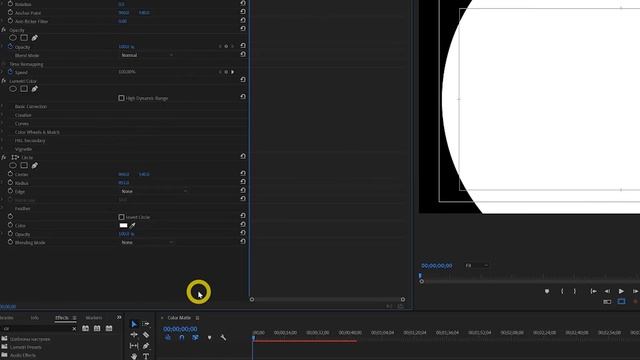Open the Edge dropdown set to None
This screenshot has height=360, width=640.
click(x=154, y=191)
